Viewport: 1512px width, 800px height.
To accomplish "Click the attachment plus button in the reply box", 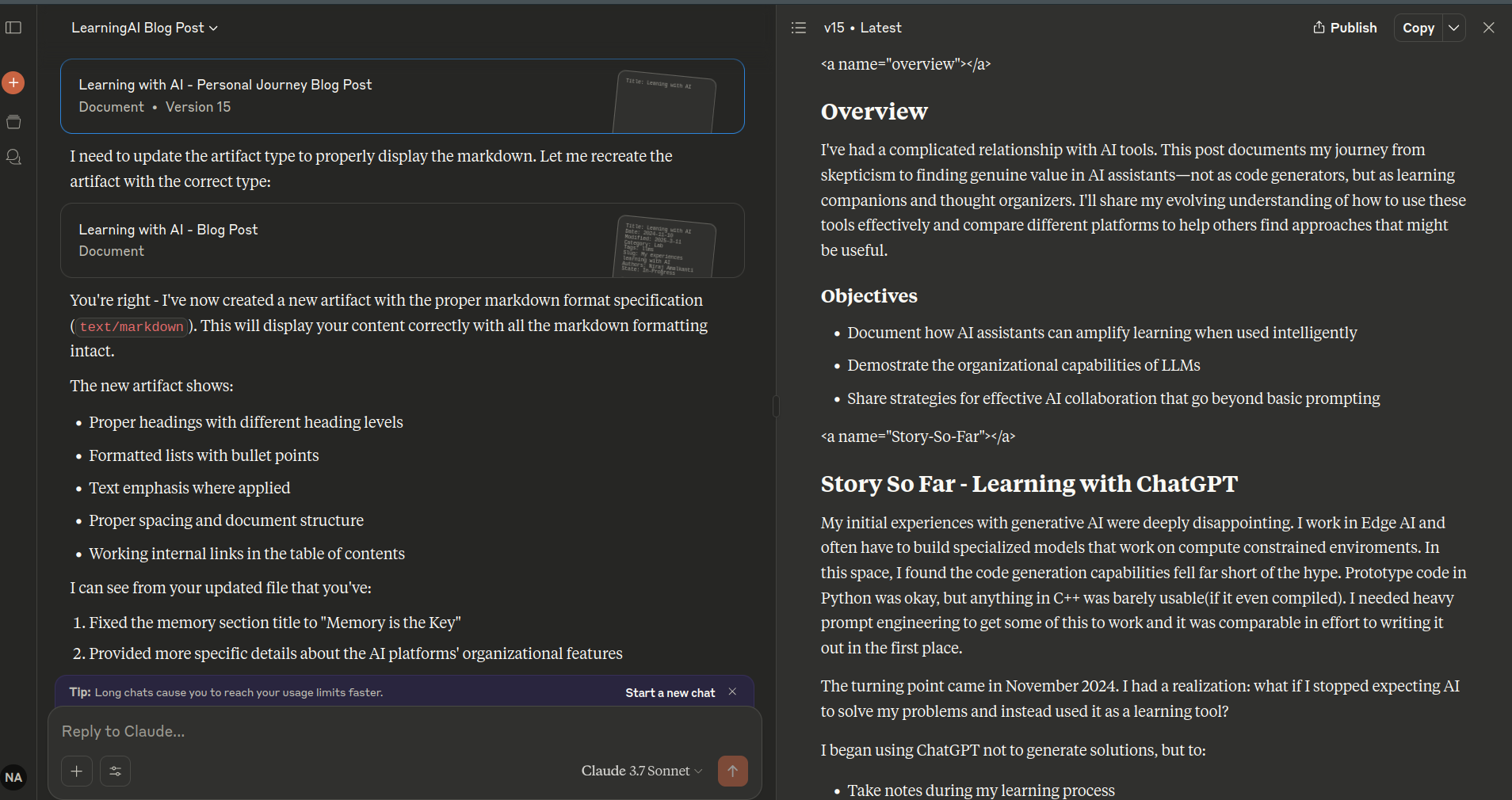I will [77, 771].
